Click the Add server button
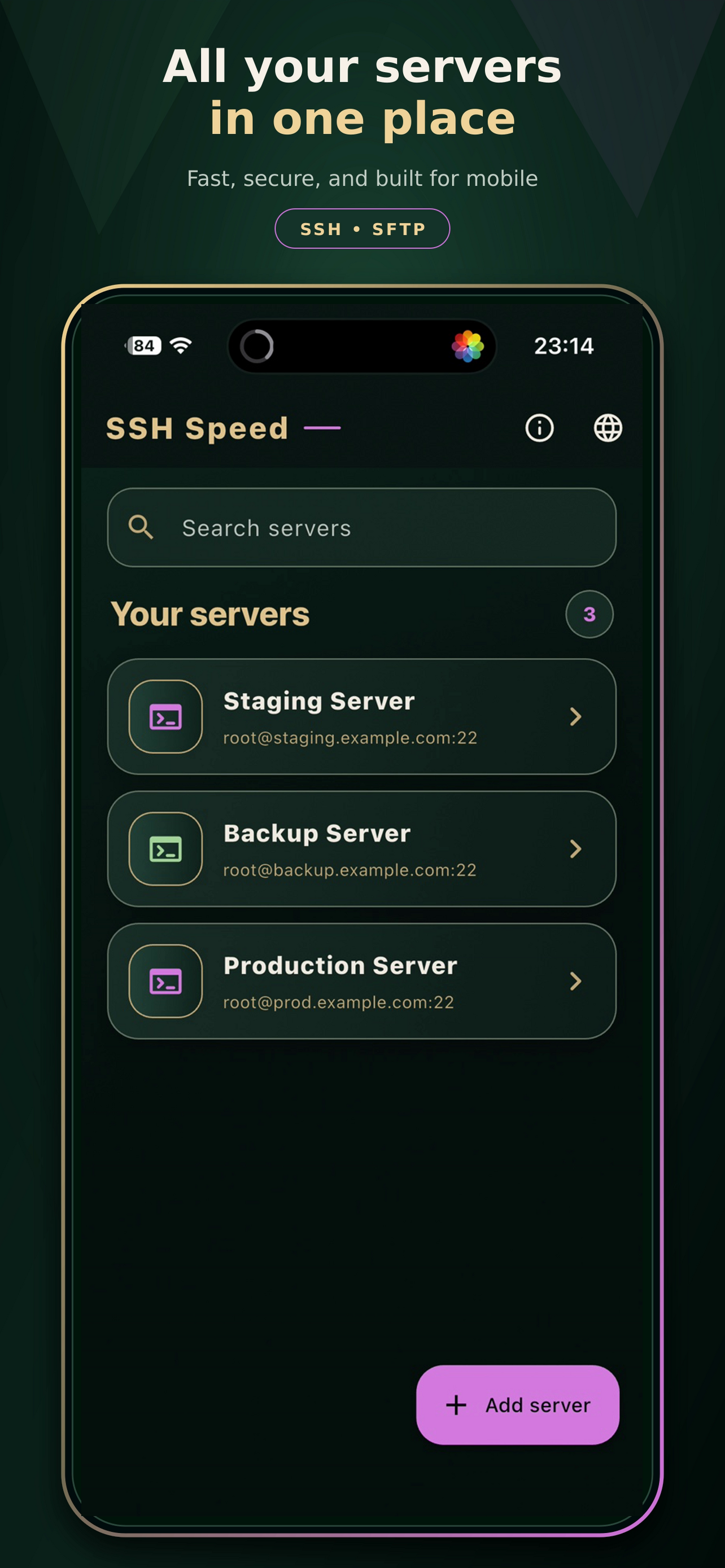 (x=517, y=1405)
